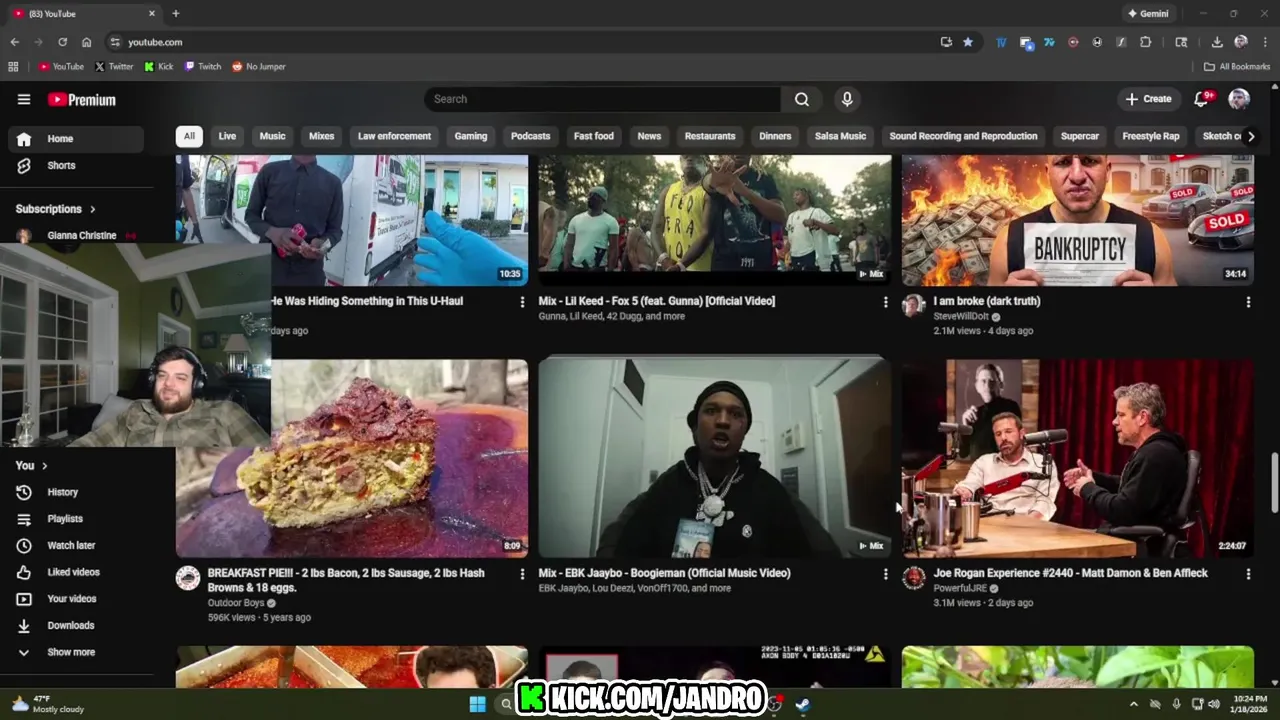
Task: Select the Gaming filter chip
Action: tap(471, 136)
